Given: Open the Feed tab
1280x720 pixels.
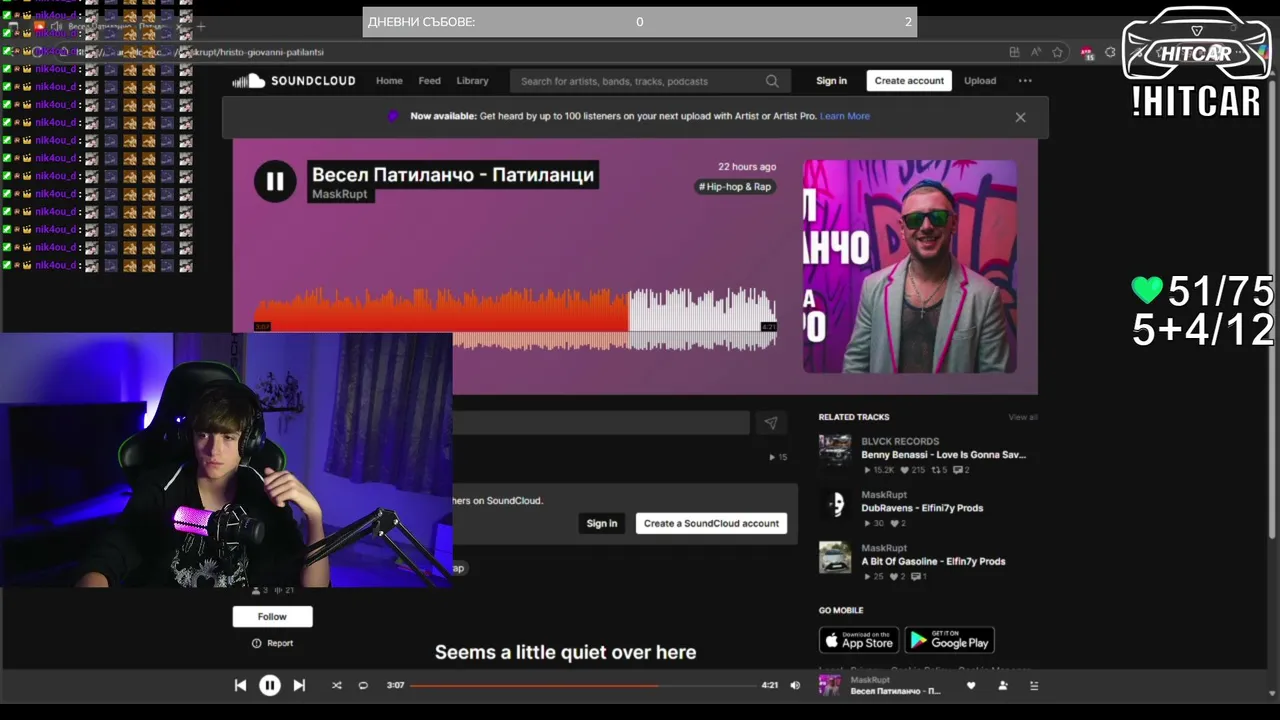Looking at the screenshot, I should click(429, 81).
